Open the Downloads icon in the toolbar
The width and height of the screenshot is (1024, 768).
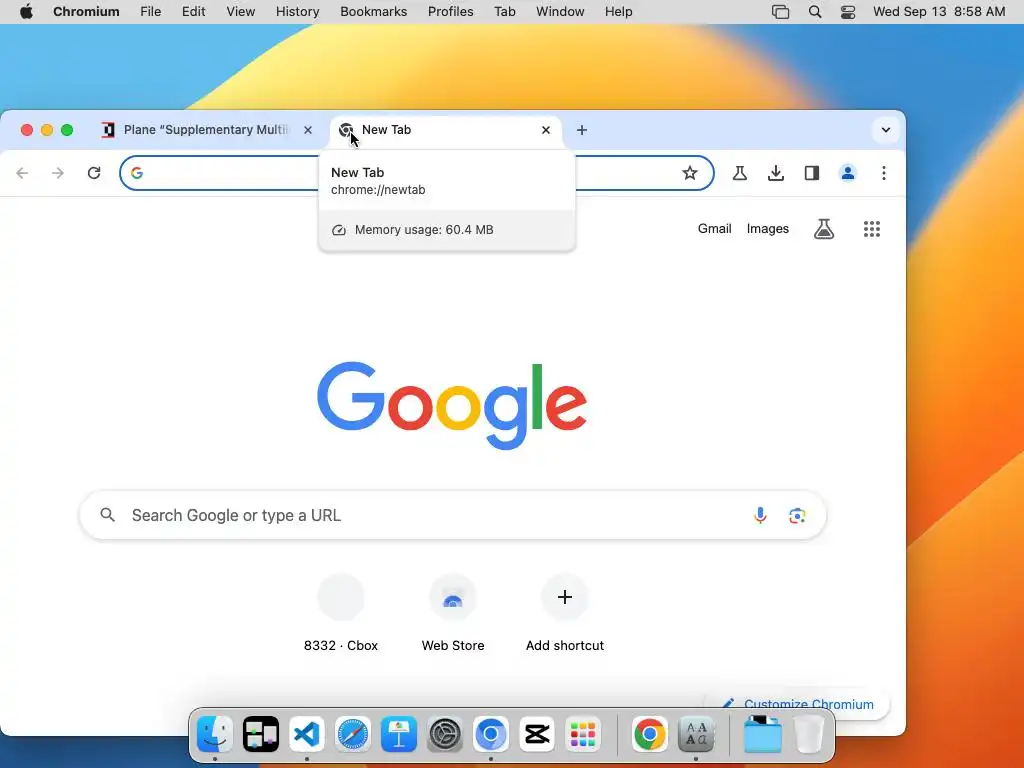pyautogui.click(x=776, y=173)
